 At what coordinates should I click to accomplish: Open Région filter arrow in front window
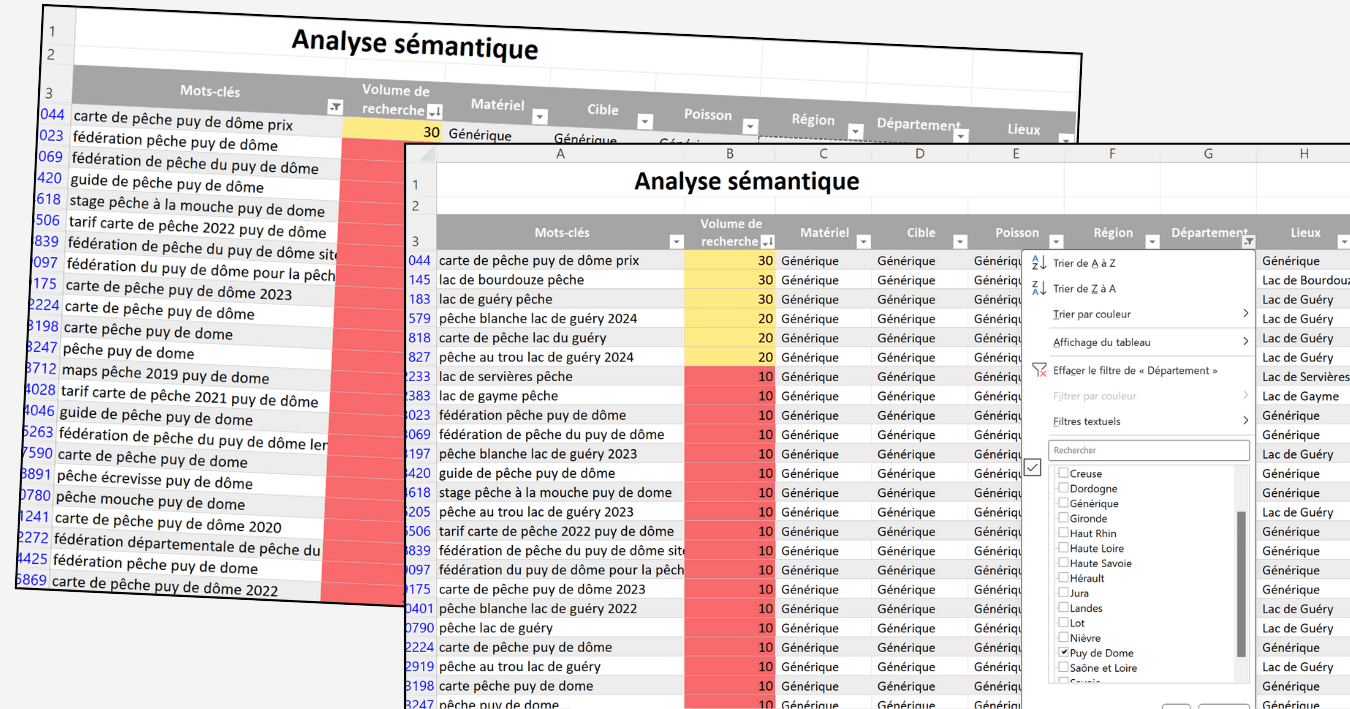pos(1152,242)
